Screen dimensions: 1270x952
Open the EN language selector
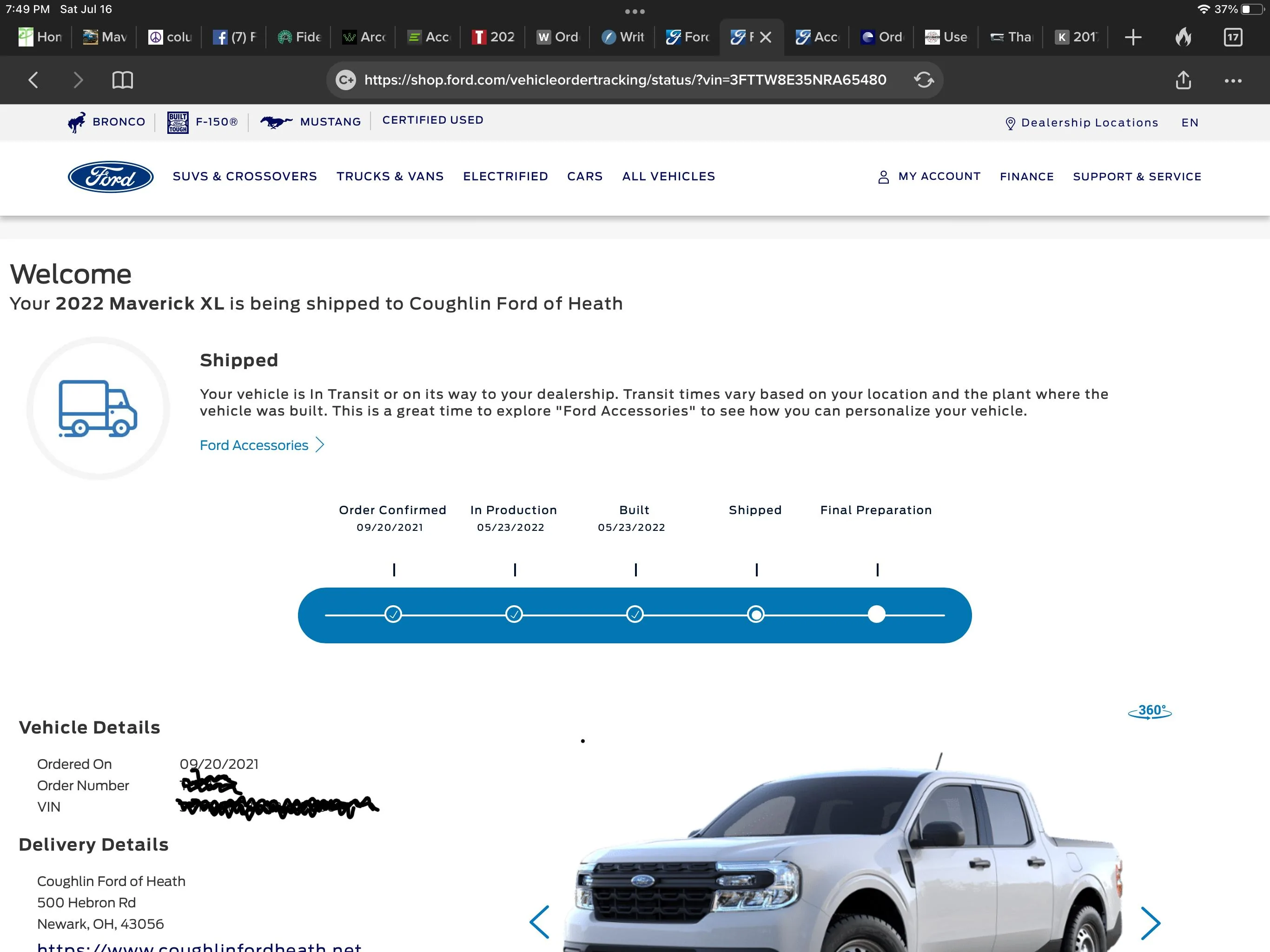(x=1190, y=123)
